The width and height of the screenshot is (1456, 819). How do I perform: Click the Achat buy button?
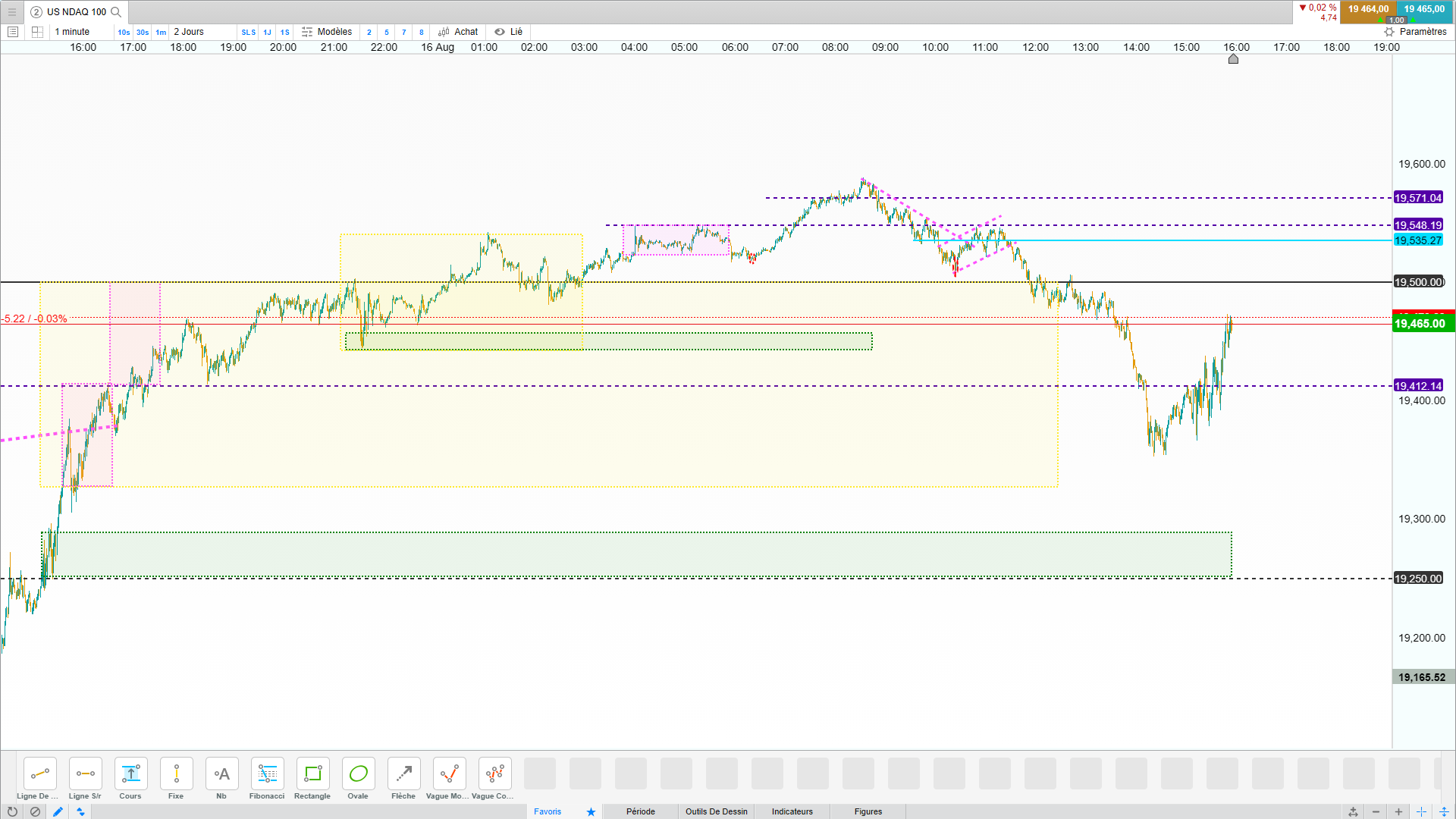[458, 32]
